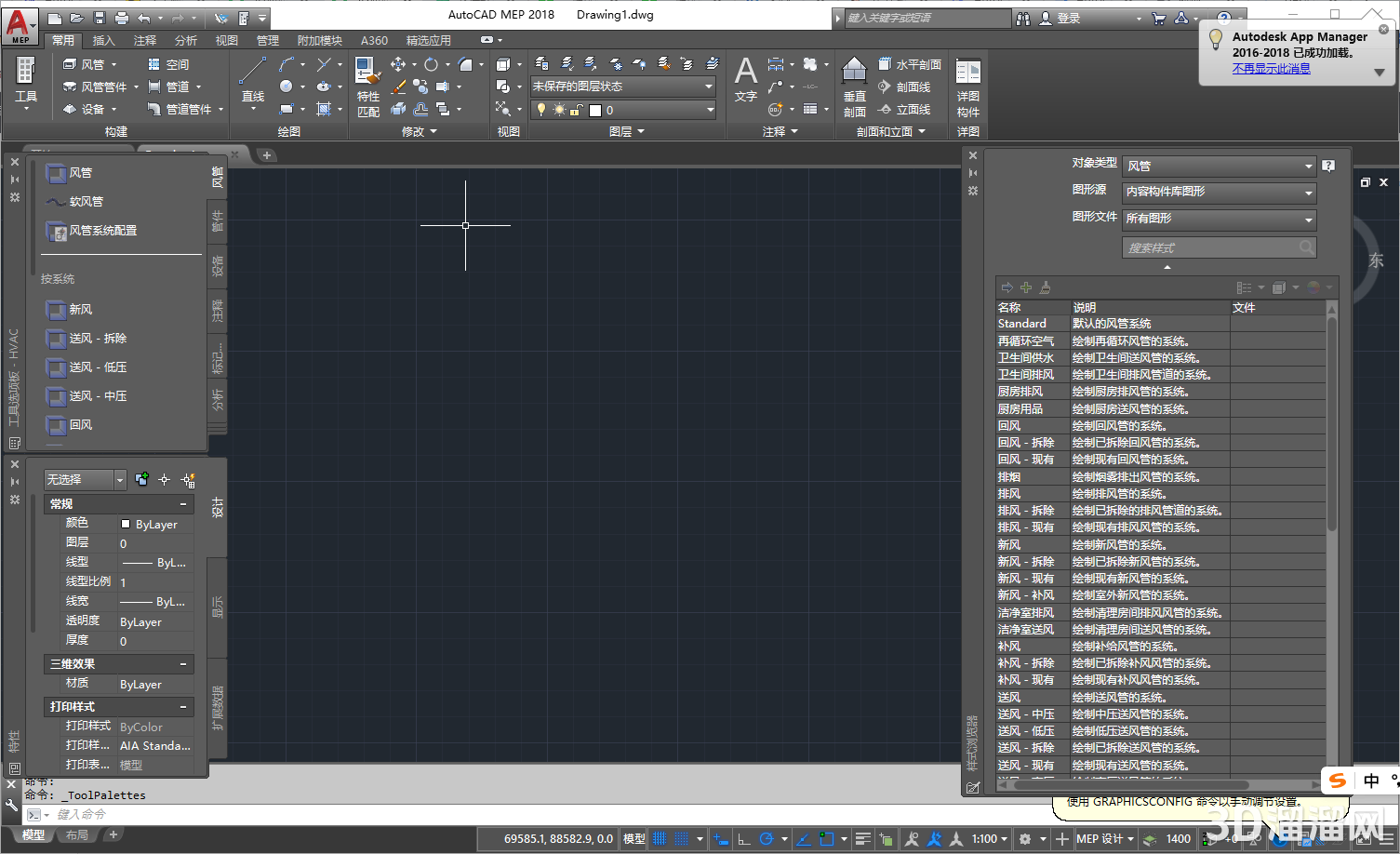Toggle ortho mode in status bar
1400x854 pixels.
[x=743, y=838]
